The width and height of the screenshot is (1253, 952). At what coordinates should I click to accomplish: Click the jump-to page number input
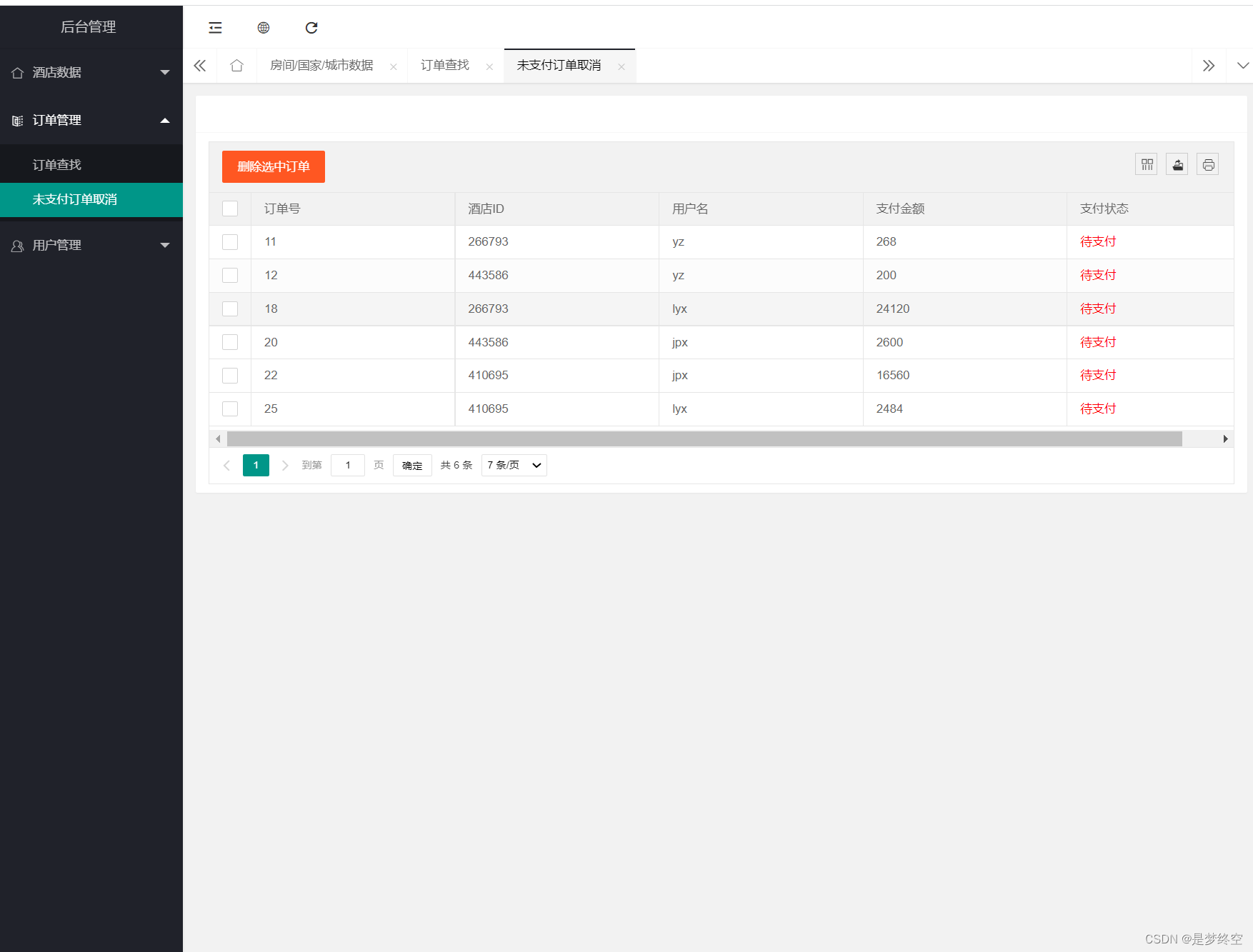click(348, 465)
